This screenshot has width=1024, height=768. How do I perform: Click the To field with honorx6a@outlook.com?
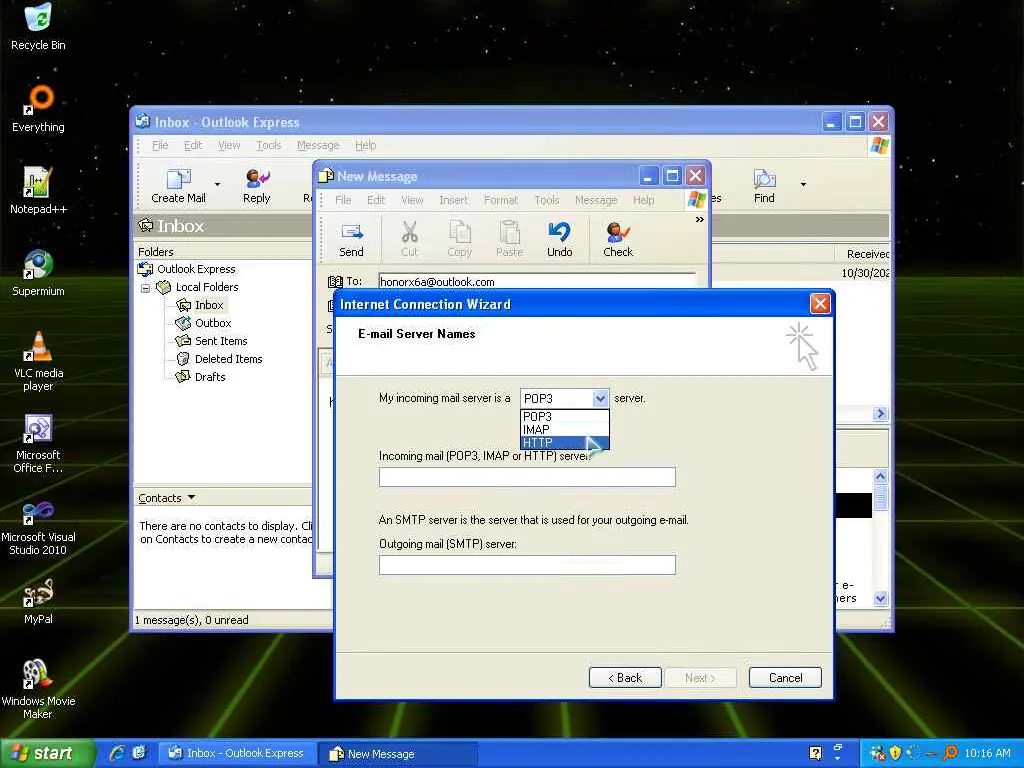537,281
